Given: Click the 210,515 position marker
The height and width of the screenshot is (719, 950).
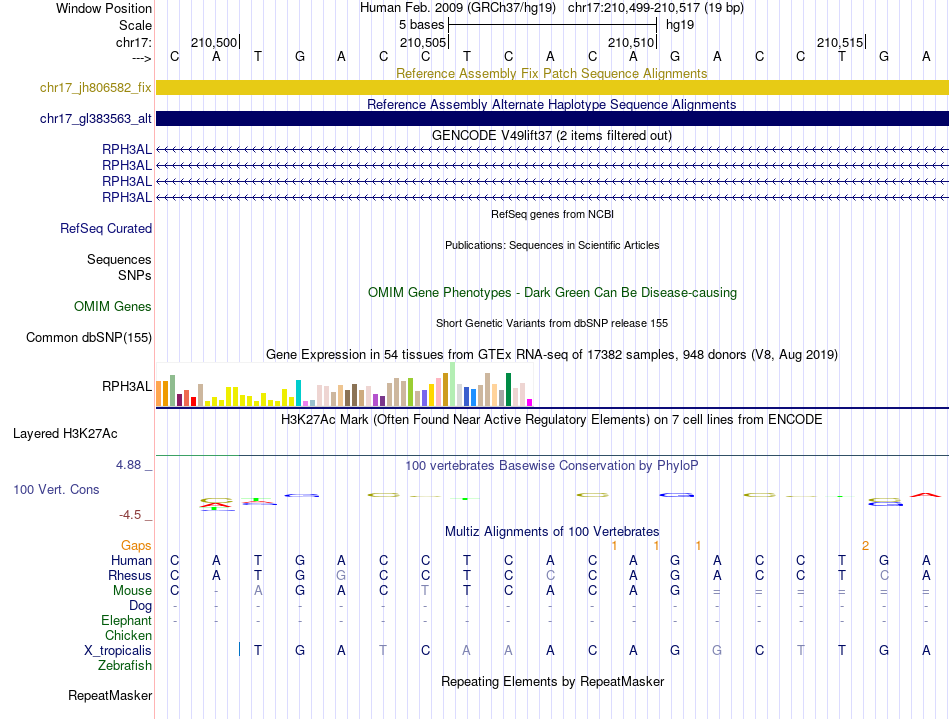Looking at the screenshot, I should pyautogui.click(x=840, y=42).
